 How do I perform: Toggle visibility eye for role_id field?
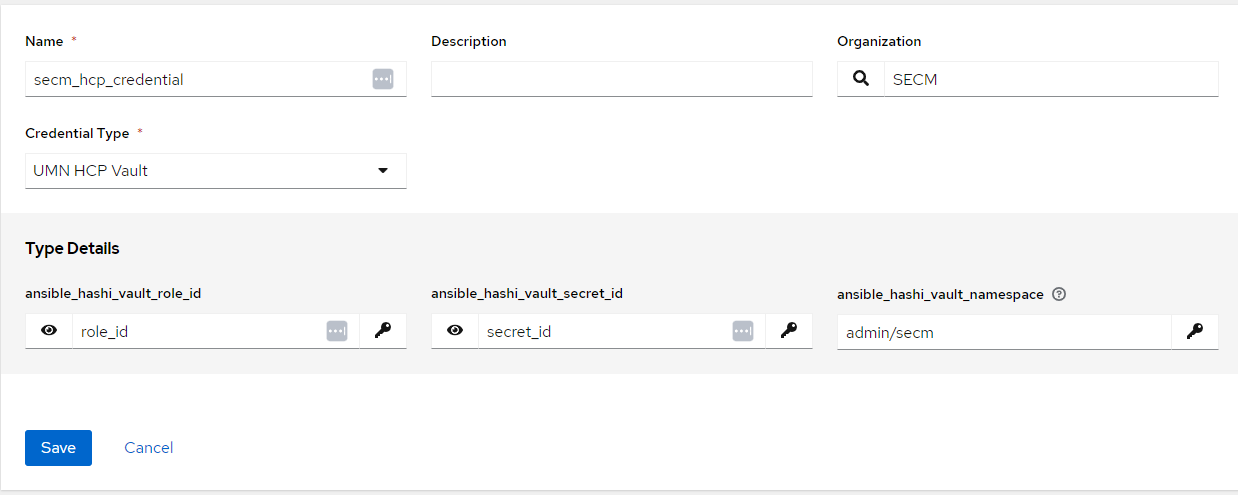pyautogui.click(x=49, y=331)
